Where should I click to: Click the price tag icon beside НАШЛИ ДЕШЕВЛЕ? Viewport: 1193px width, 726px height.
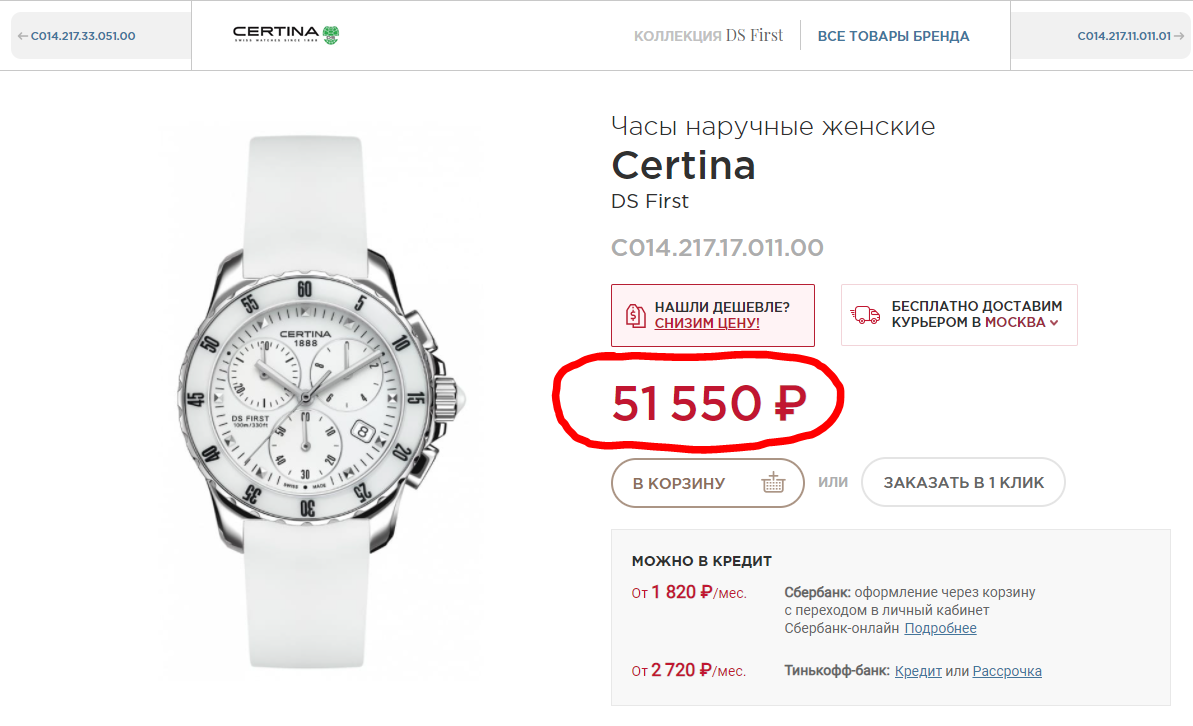tap(635, 315)
